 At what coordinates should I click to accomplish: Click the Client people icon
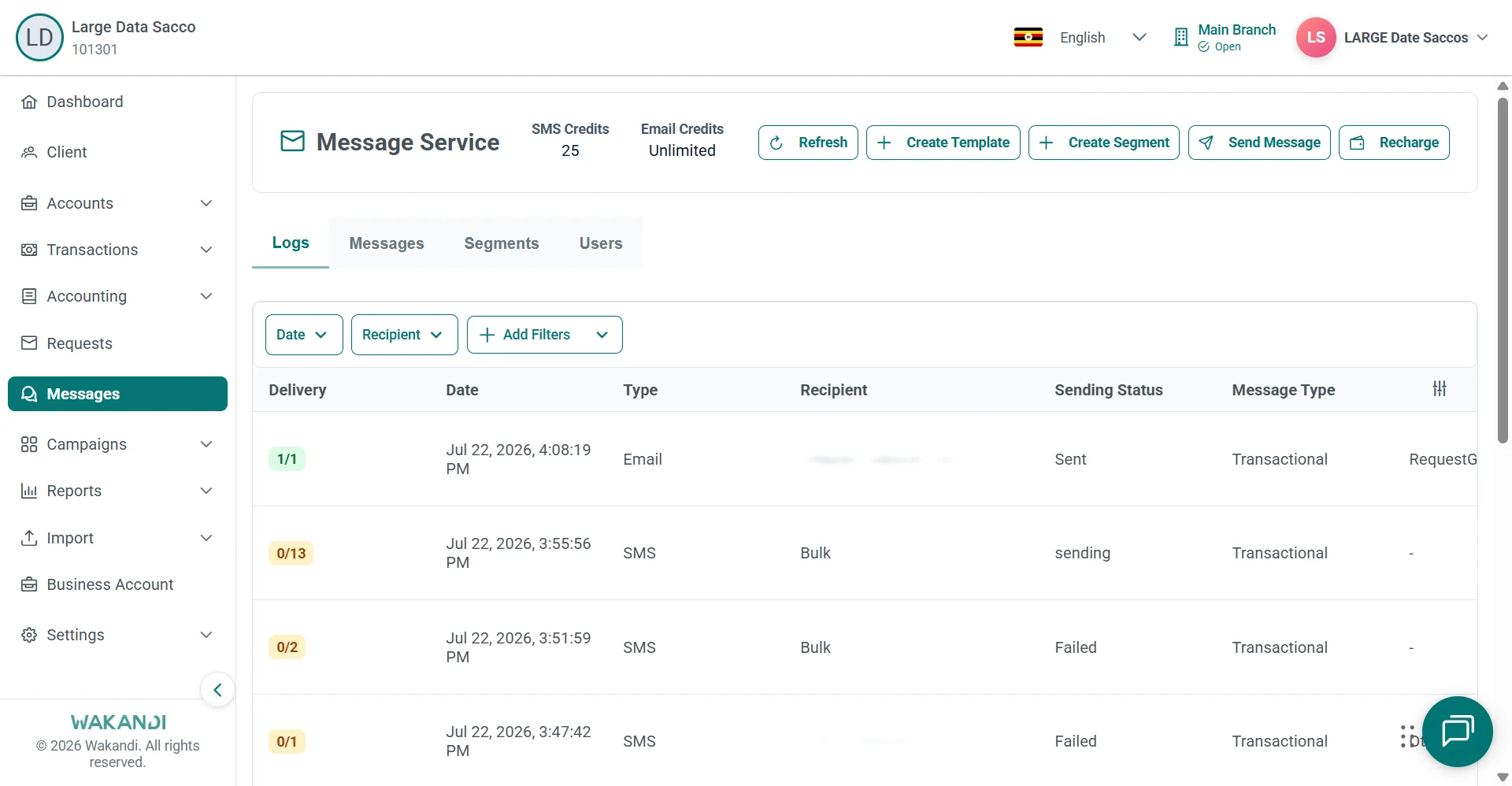[29, 152]
